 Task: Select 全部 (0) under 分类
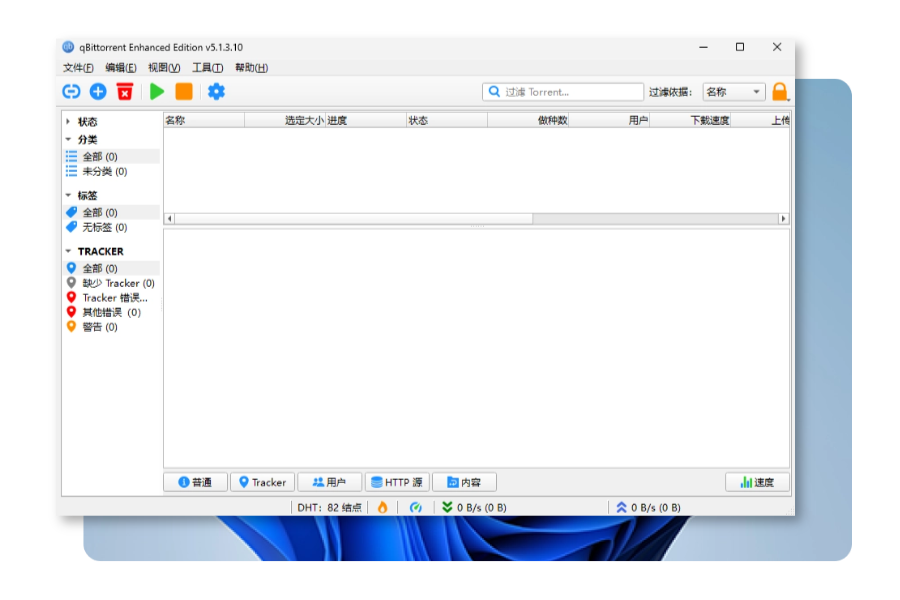point(112,156)
